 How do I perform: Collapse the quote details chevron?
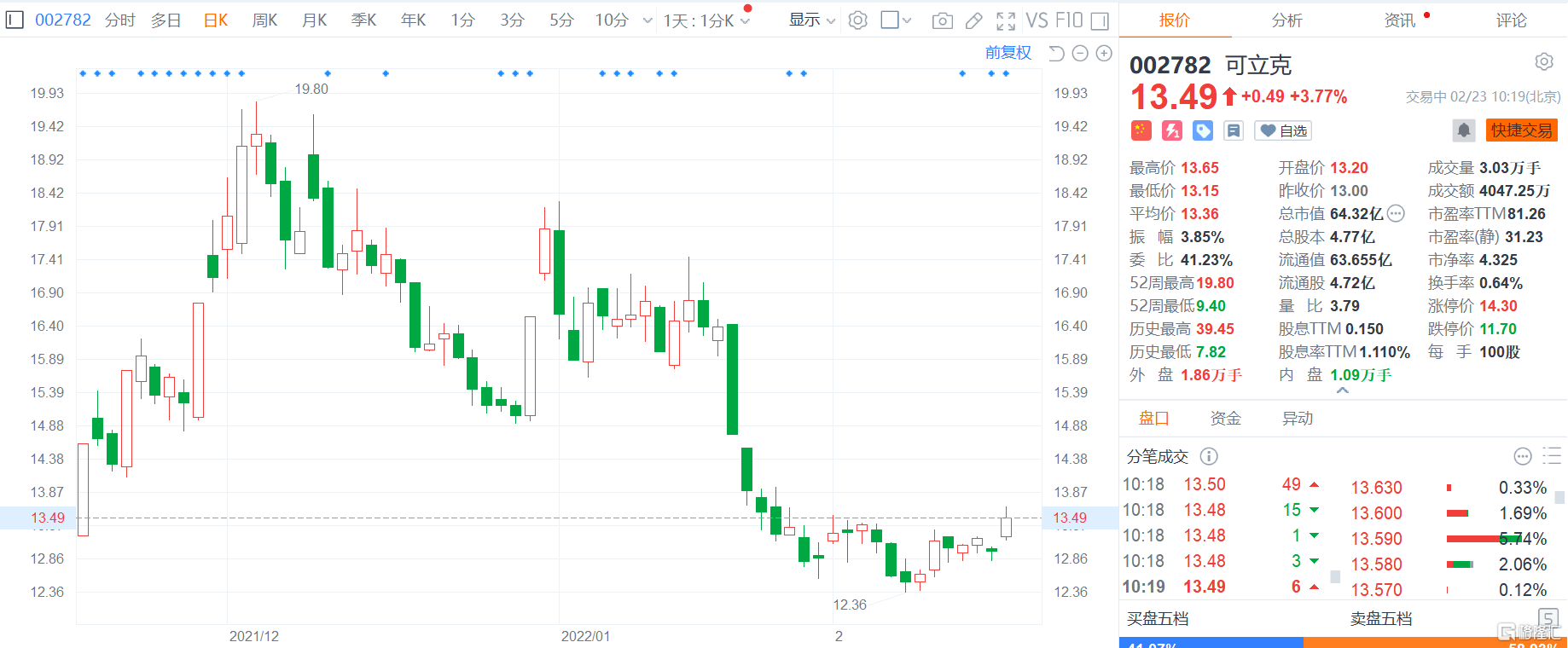coord(1343,391)
